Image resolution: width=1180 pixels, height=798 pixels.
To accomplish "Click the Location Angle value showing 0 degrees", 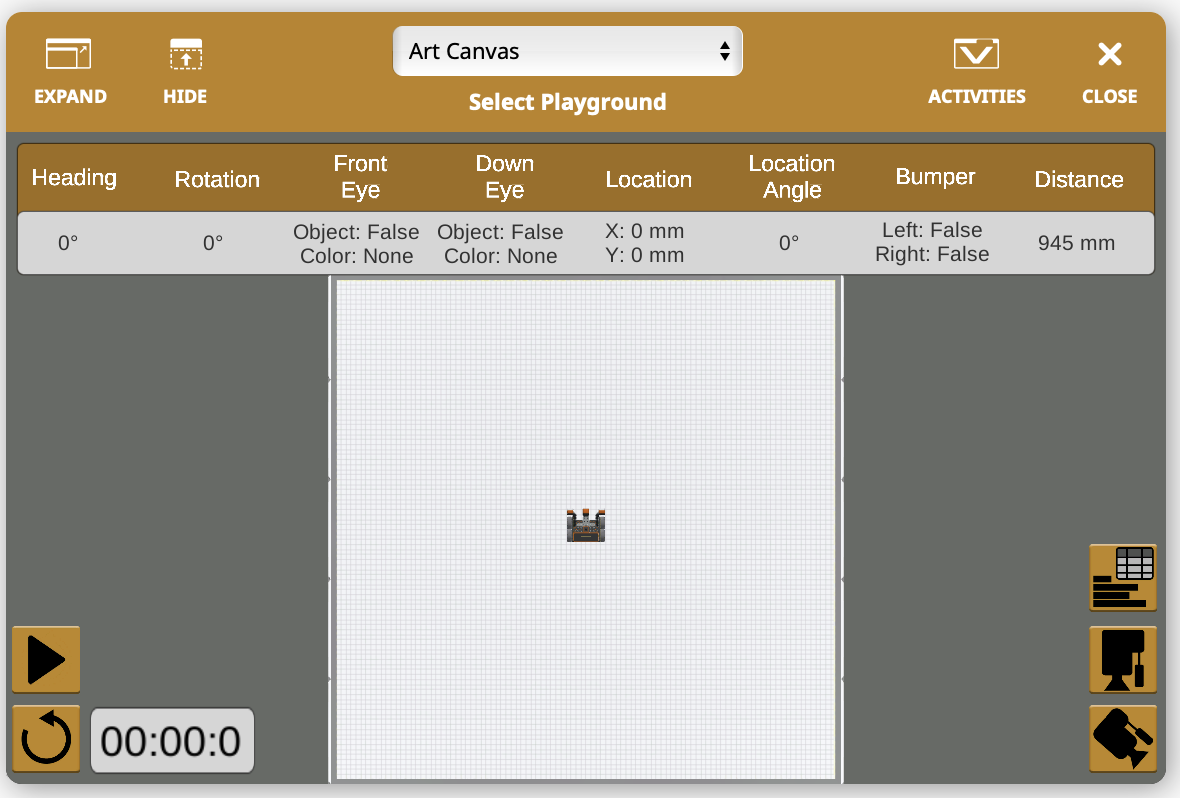I will pyautogui.click(x=791, y=242).
